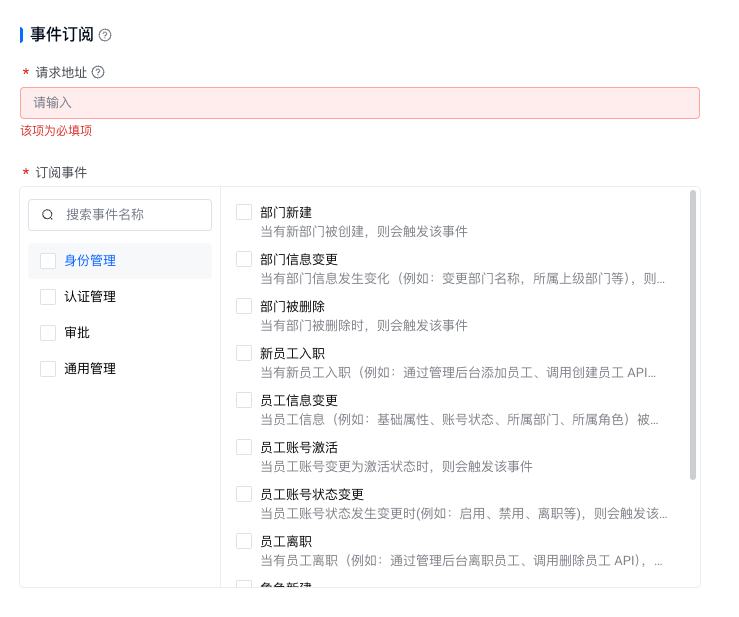Image resolution: width=739 pixels, height=617 pixels.
Task: Tick the 部门信息变更 event checkbox
Action: pos(244,259)
